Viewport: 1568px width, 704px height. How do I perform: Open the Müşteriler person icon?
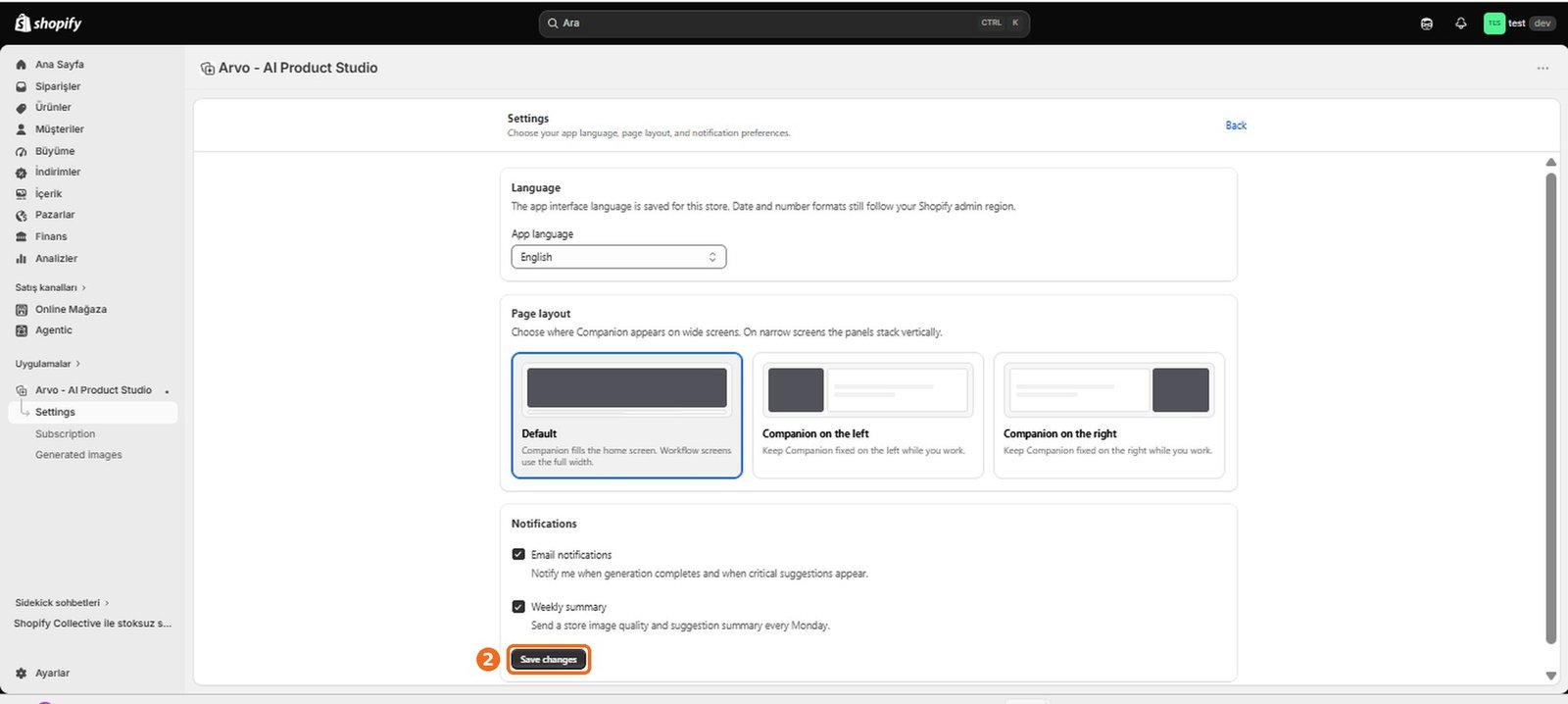point(22,129)
